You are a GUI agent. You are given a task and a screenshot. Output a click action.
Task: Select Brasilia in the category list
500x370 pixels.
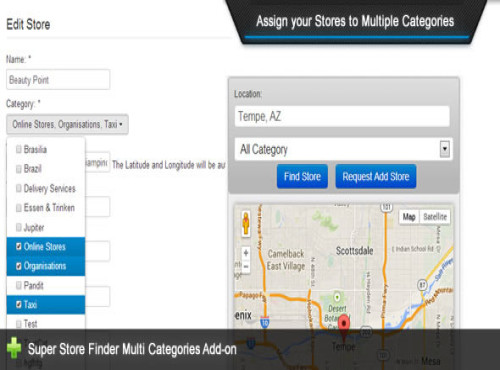tap(46, 149)
